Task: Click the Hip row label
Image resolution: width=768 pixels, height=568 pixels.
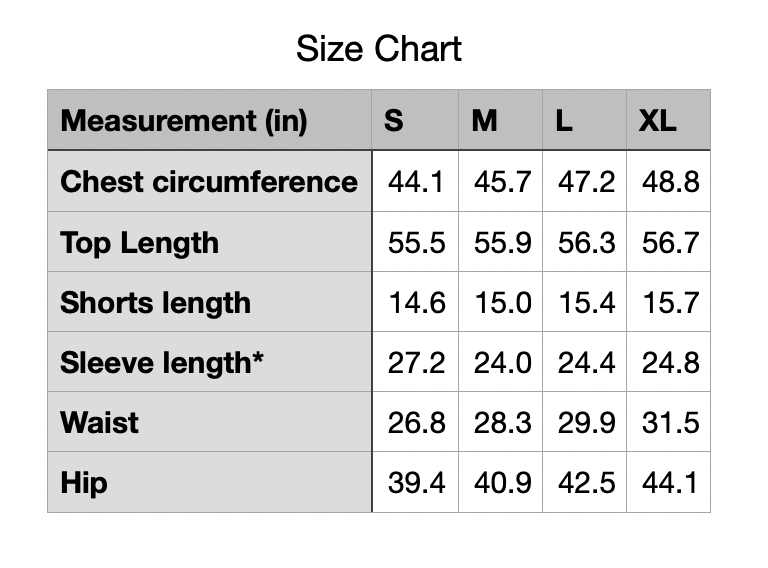Action: pos(210,482)
